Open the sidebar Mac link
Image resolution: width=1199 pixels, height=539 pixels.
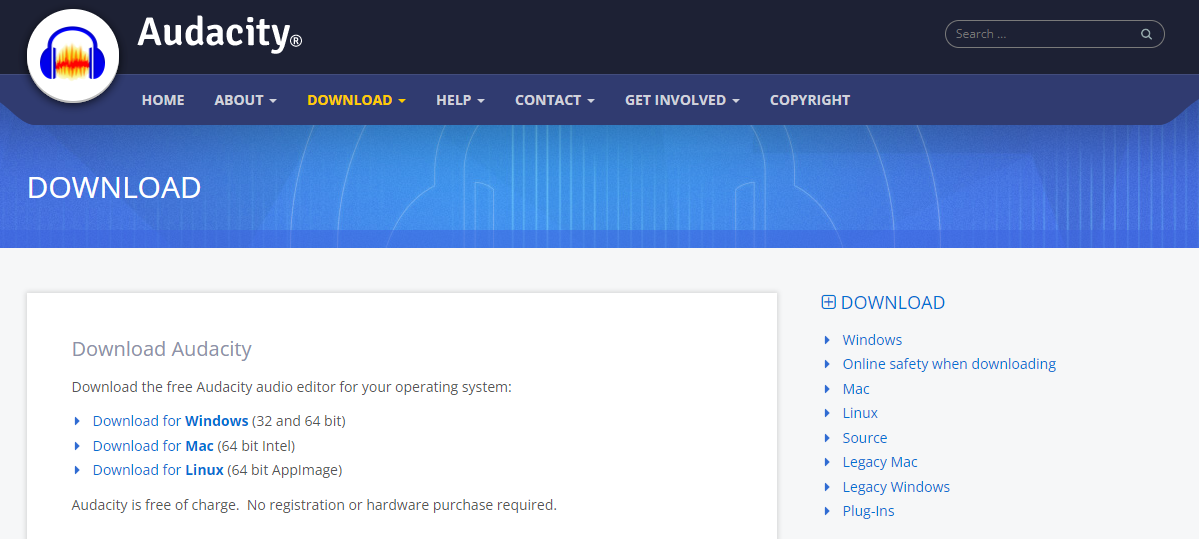coord(856,388)
